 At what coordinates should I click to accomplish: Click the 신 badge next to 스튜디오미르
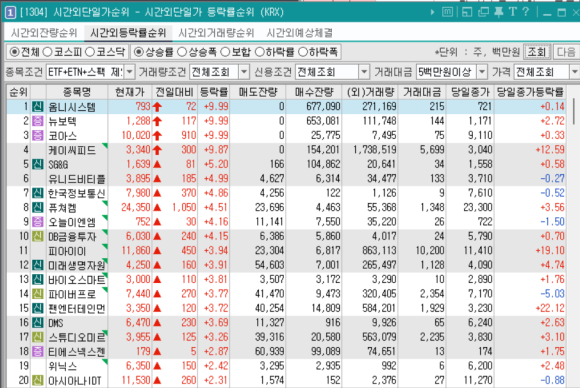38,337
